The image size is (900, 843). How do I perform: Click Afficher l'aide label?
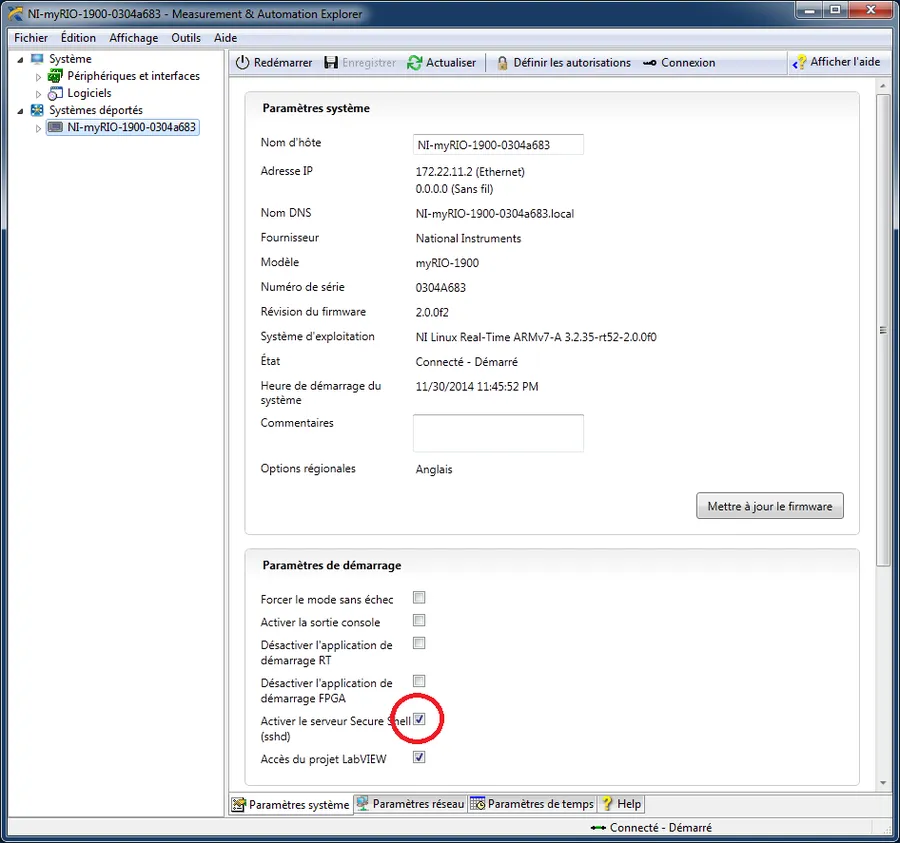[845, 61]
